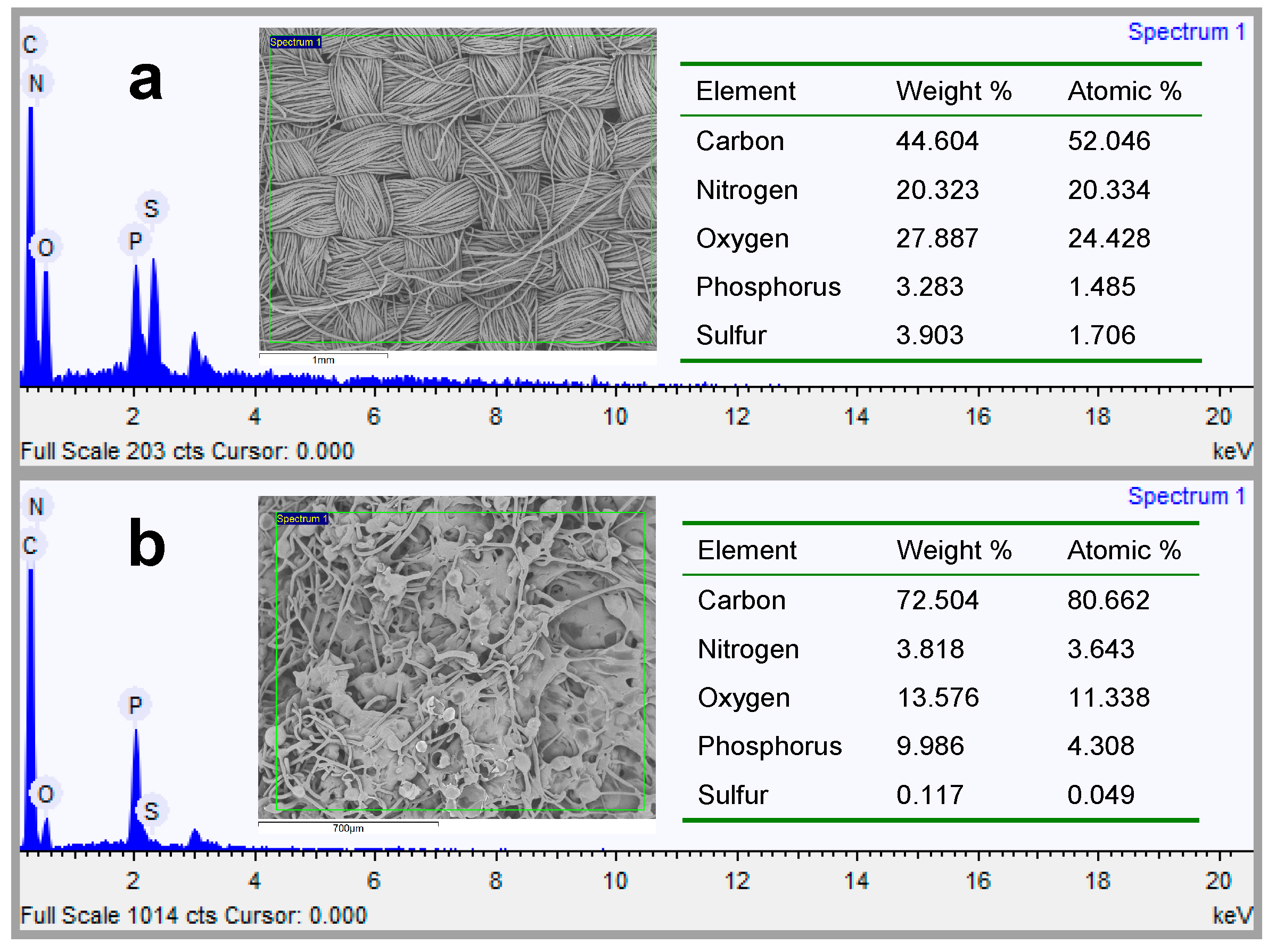The image size is (1276, 952).
Task: Click the yellow Spectrum 1 tag in image a
Action: click(295, 42)
